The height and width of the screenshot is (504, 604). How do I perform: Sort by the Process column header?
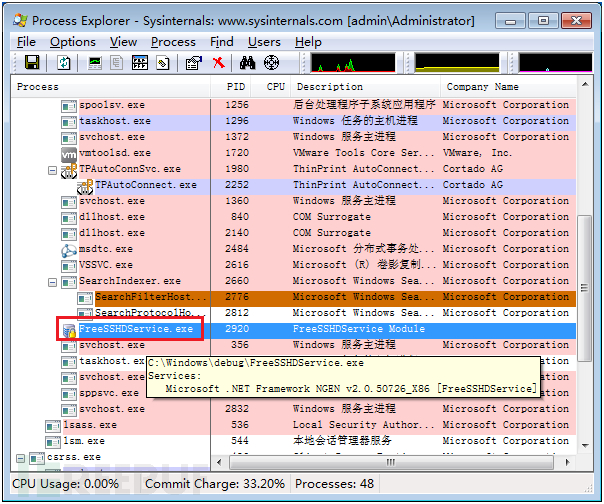(x=111, y=87)
